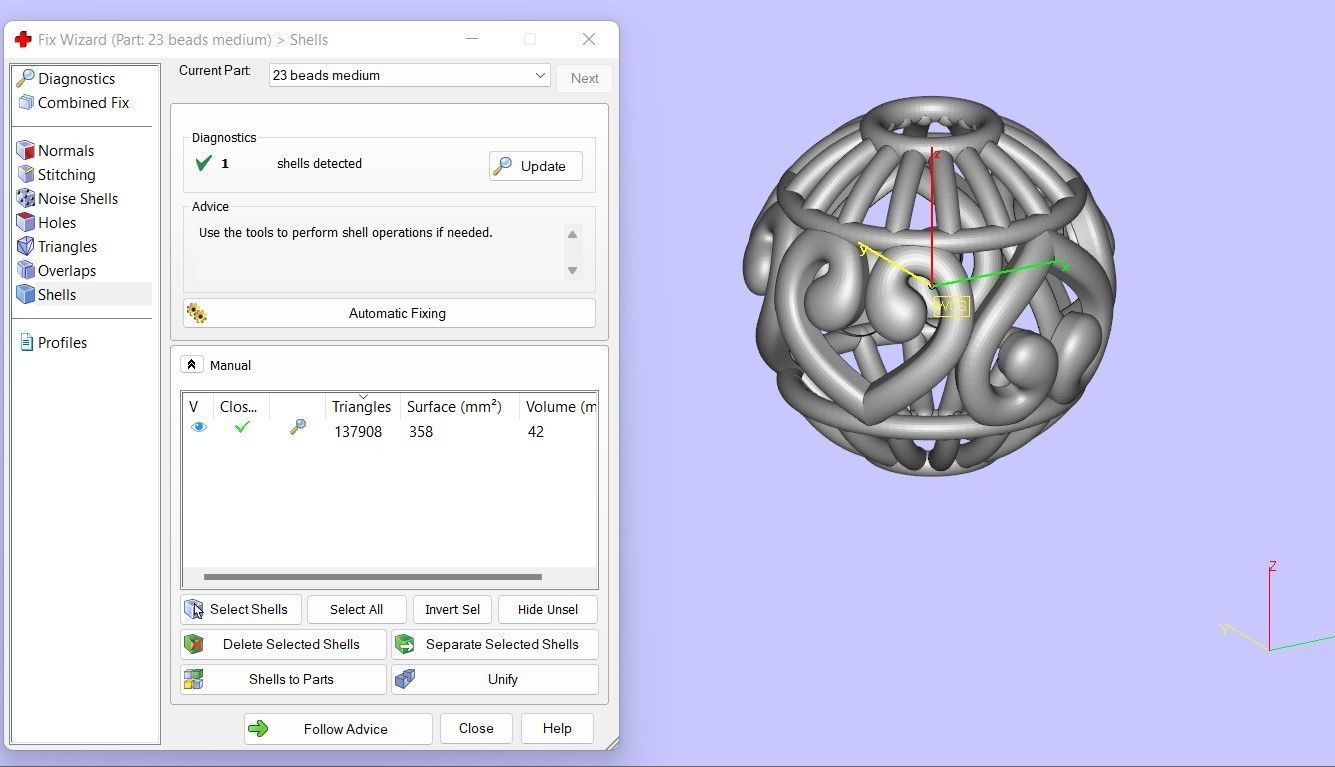Click the Unify button
Image resolution: width=1335 pixels, height=767 pixels.
pos(495,679)
